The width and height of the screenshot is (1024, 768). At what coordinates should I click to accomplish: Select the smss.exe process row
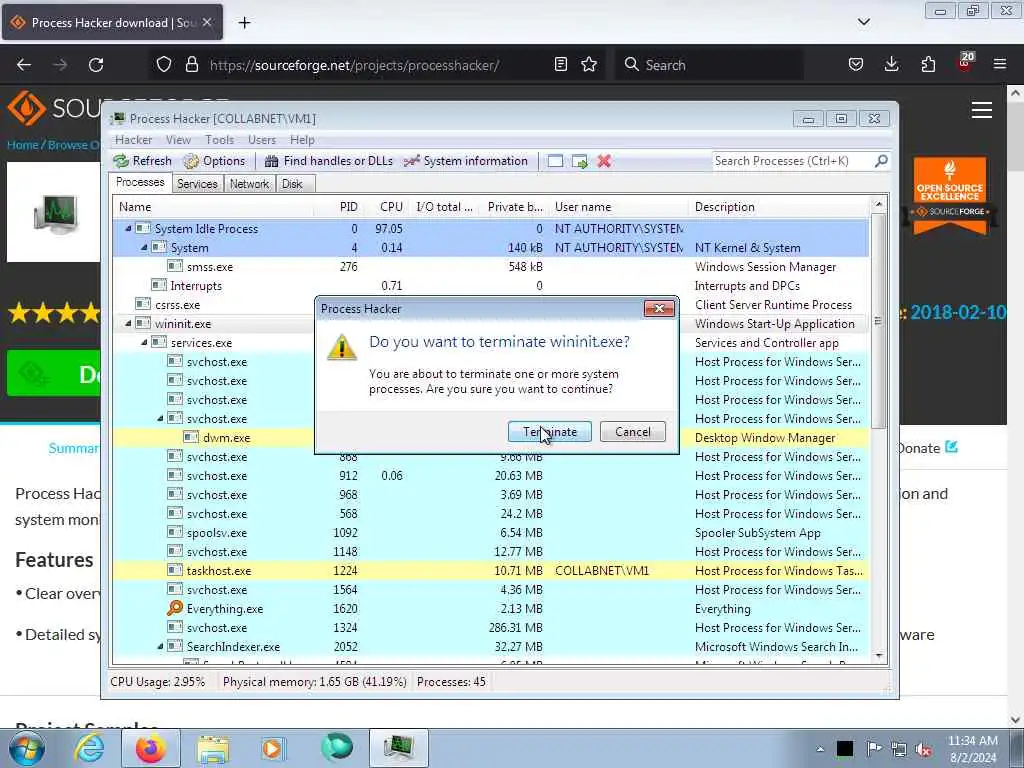490,266
